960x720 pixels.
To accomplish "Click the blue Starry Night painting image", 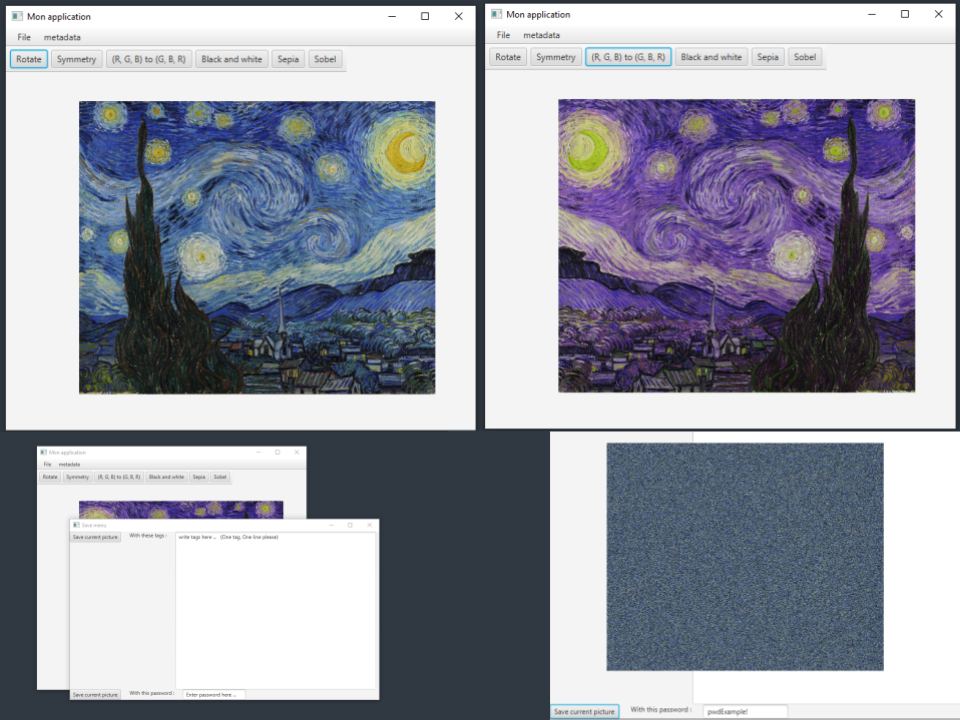I will [x=257, y=247].
